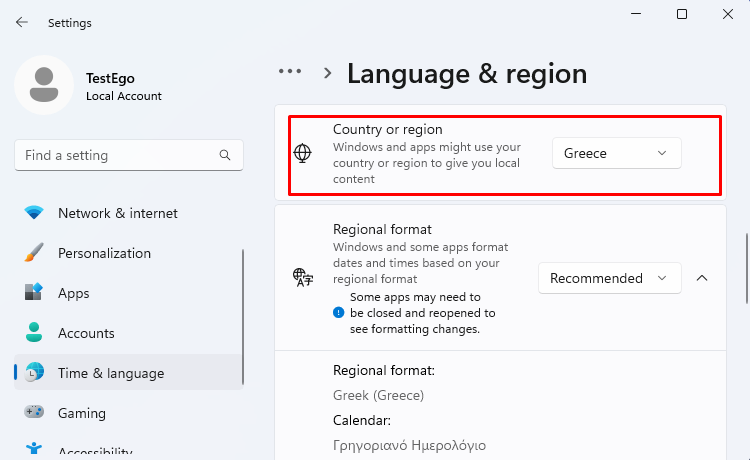750x460 pixels.
Task: Click the Accounts person icon
Action: pos(34,332)
